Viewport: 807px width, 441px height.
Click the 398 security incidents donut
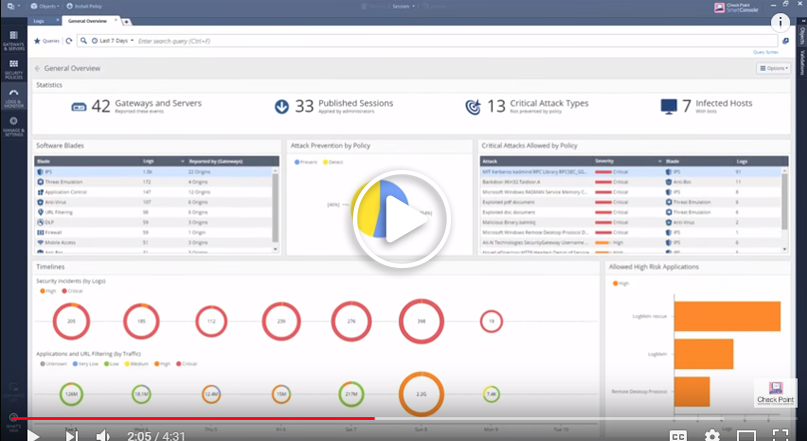[x=421, y=321]
